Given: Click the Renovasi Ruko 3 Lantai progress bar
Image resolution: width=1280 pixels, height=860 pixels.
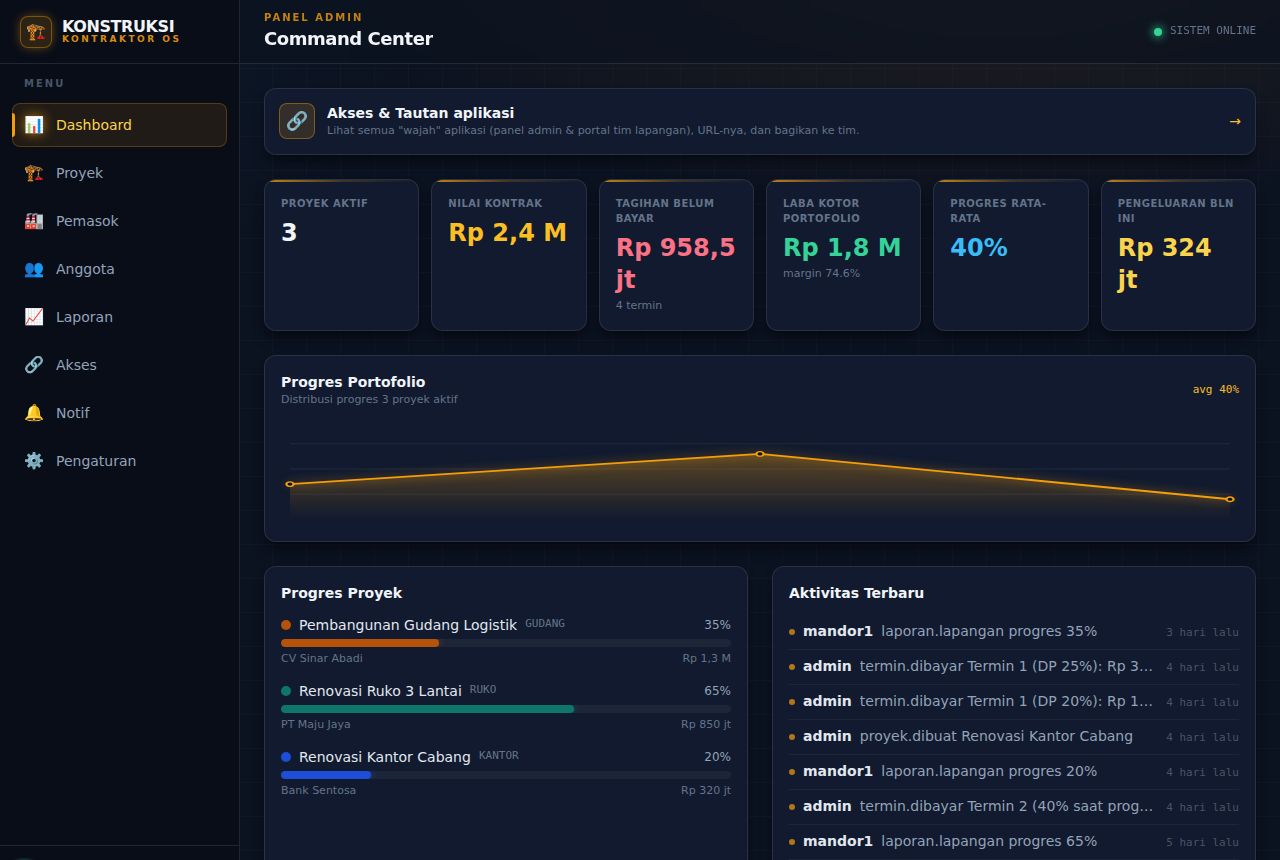Looking at the screenshot, I should coord(506,709).
